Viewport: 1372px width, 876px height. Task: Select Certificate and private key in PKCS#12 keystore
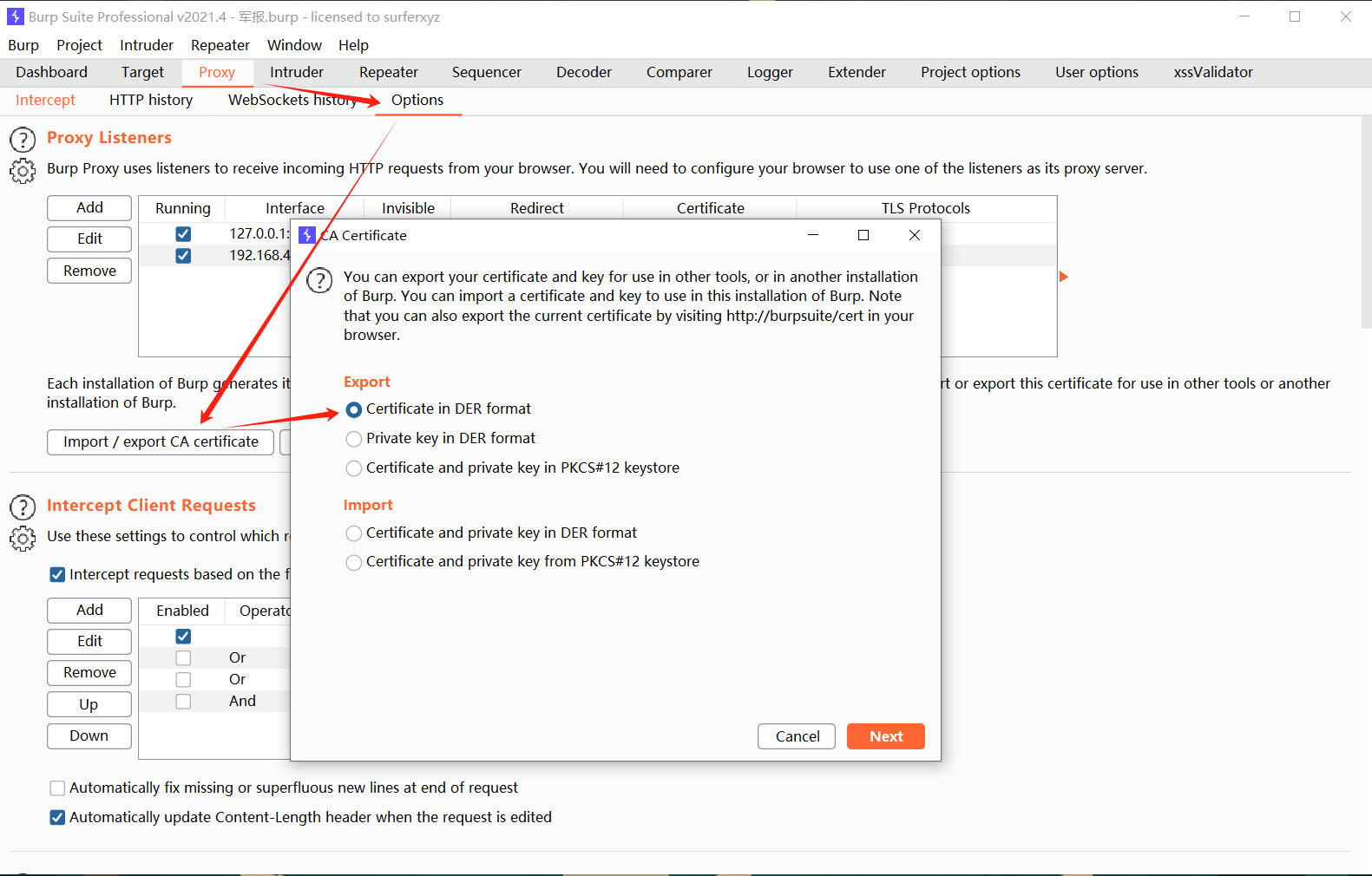coord(354,468)
